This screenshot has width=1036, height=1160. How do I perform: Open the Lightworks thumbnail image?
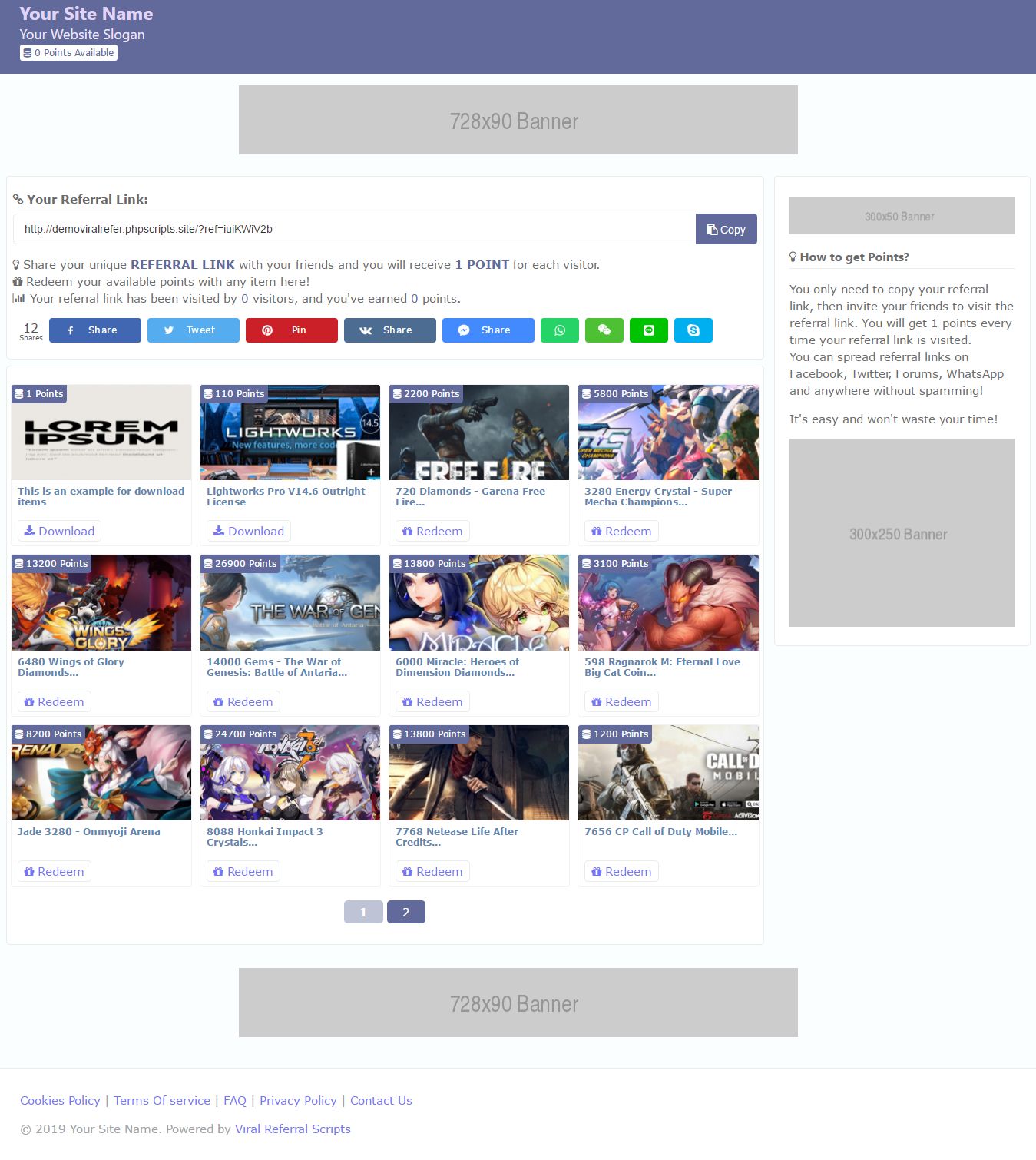coord(290,433)
